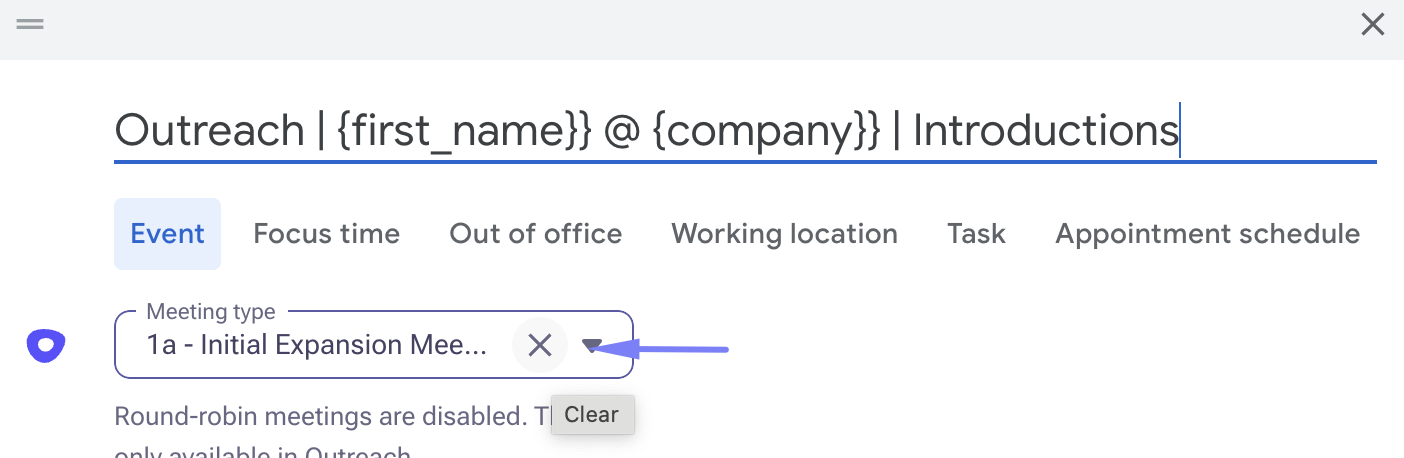This screenshot has width=1404, height=458.
Task: Click the purple Outreach logo icon
Action: (46, 346)
